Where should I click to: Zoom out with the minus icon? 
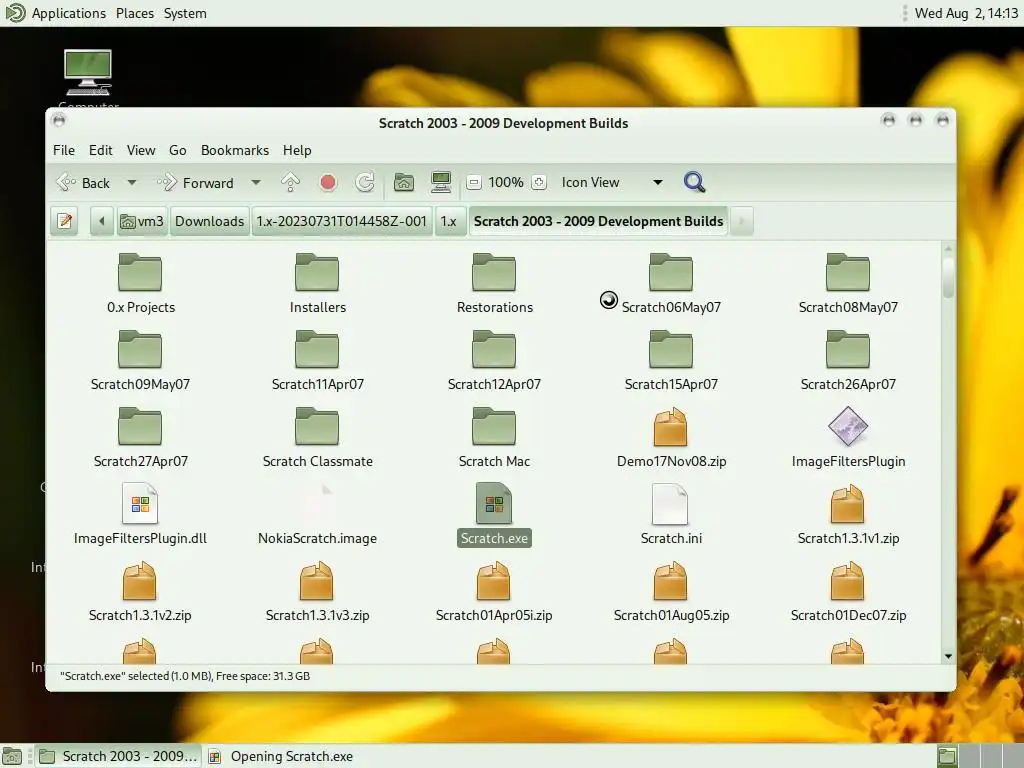point(474,182)
